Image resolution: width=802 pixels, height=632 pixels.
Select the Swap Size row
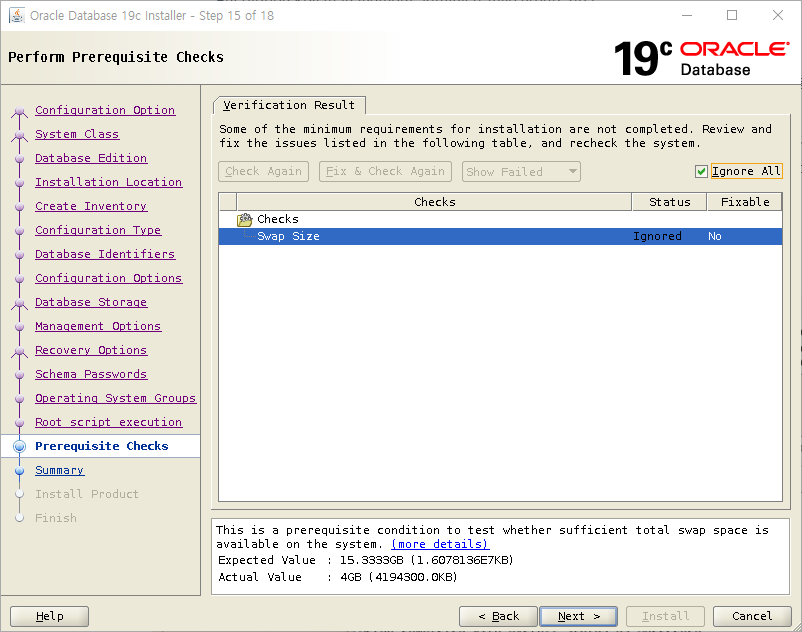click(x=500, y=236)
